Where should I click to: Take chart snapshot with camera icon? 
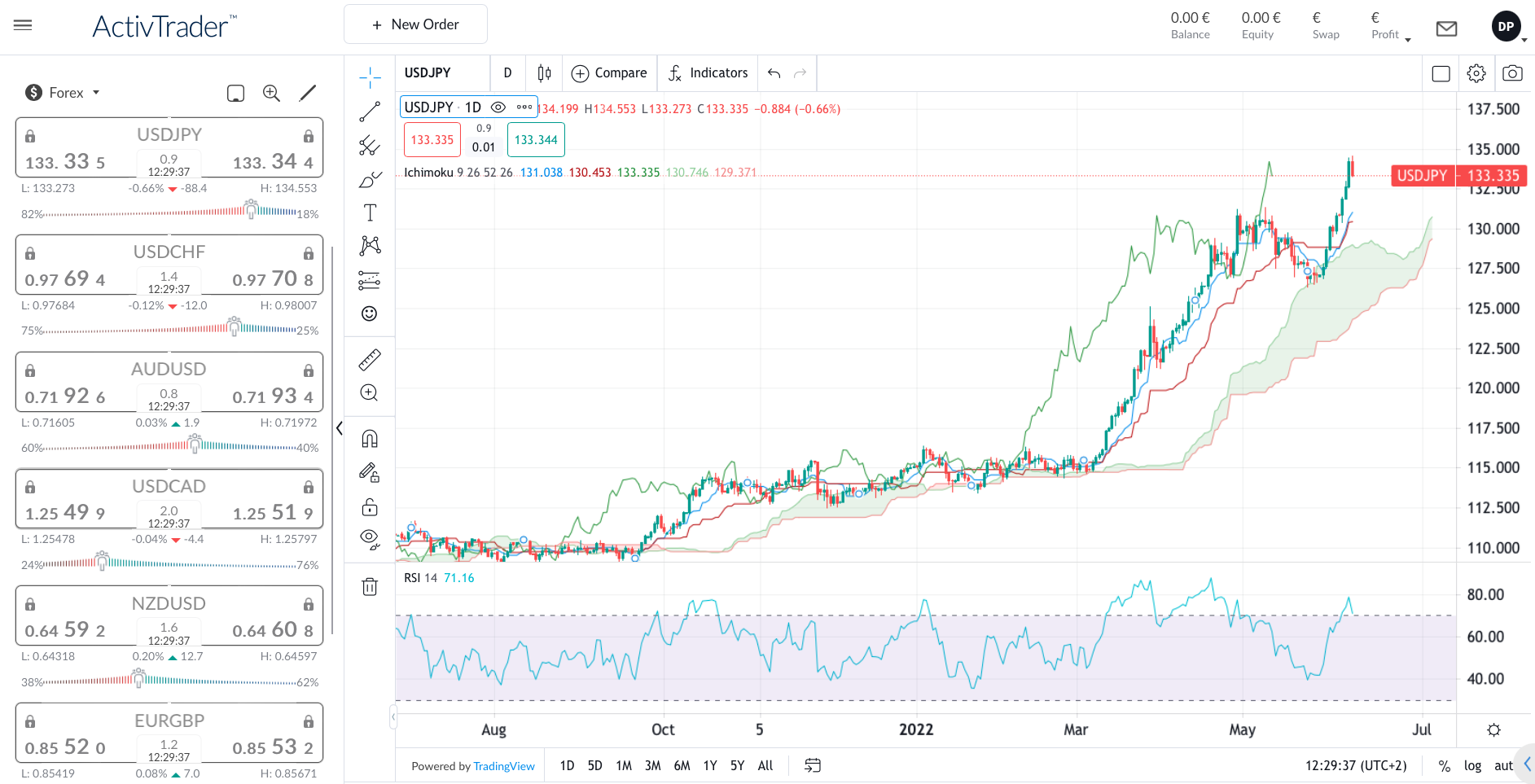(1512, 73)
